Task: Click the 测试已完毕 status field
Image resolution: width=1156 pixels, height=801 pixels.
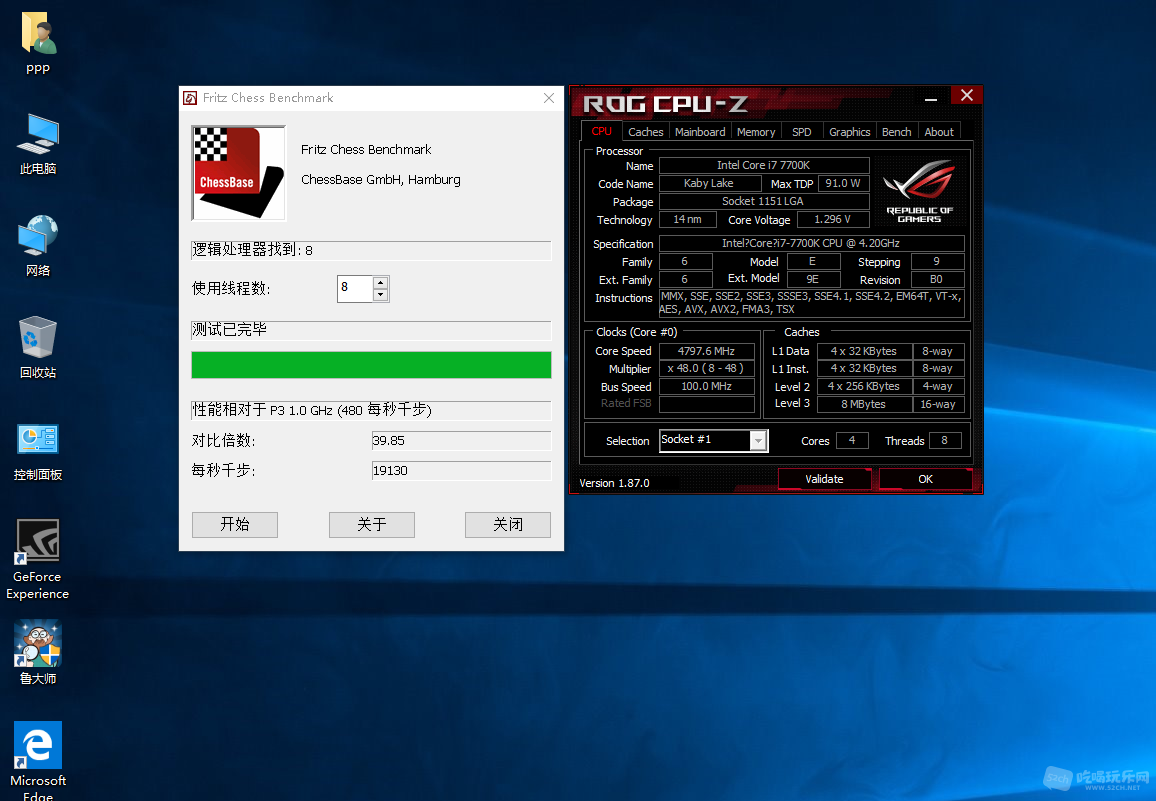Action: (x=372, y=330)
